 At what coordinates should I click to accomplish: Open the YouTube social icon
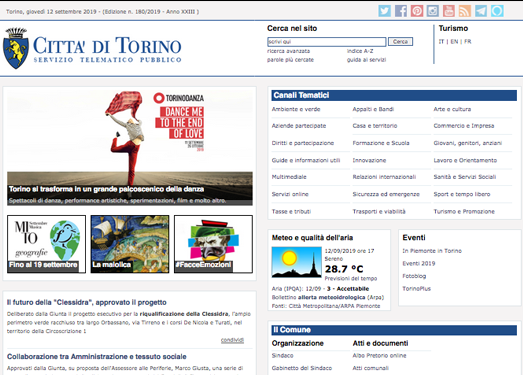point(449,11)
